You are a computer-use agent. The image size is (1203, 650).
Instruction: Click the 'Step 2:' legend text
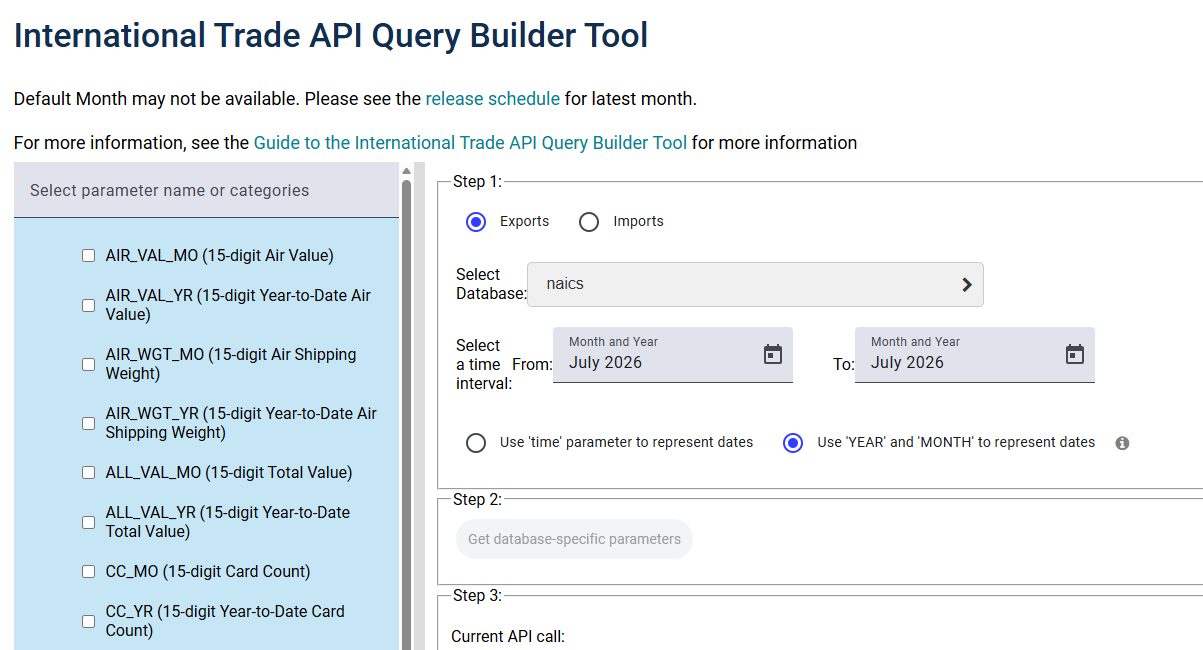[x=477, y=500]
